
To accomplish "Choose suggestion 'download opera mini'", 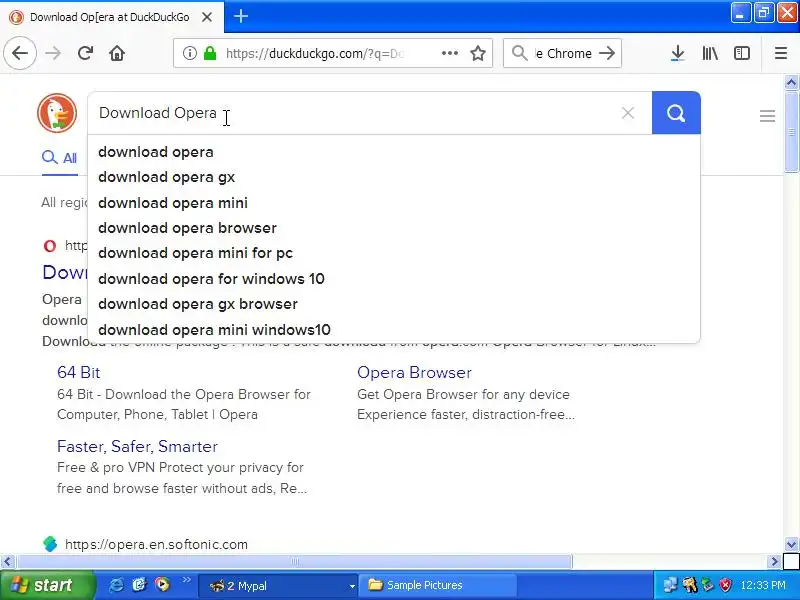I will click(393, 203).
